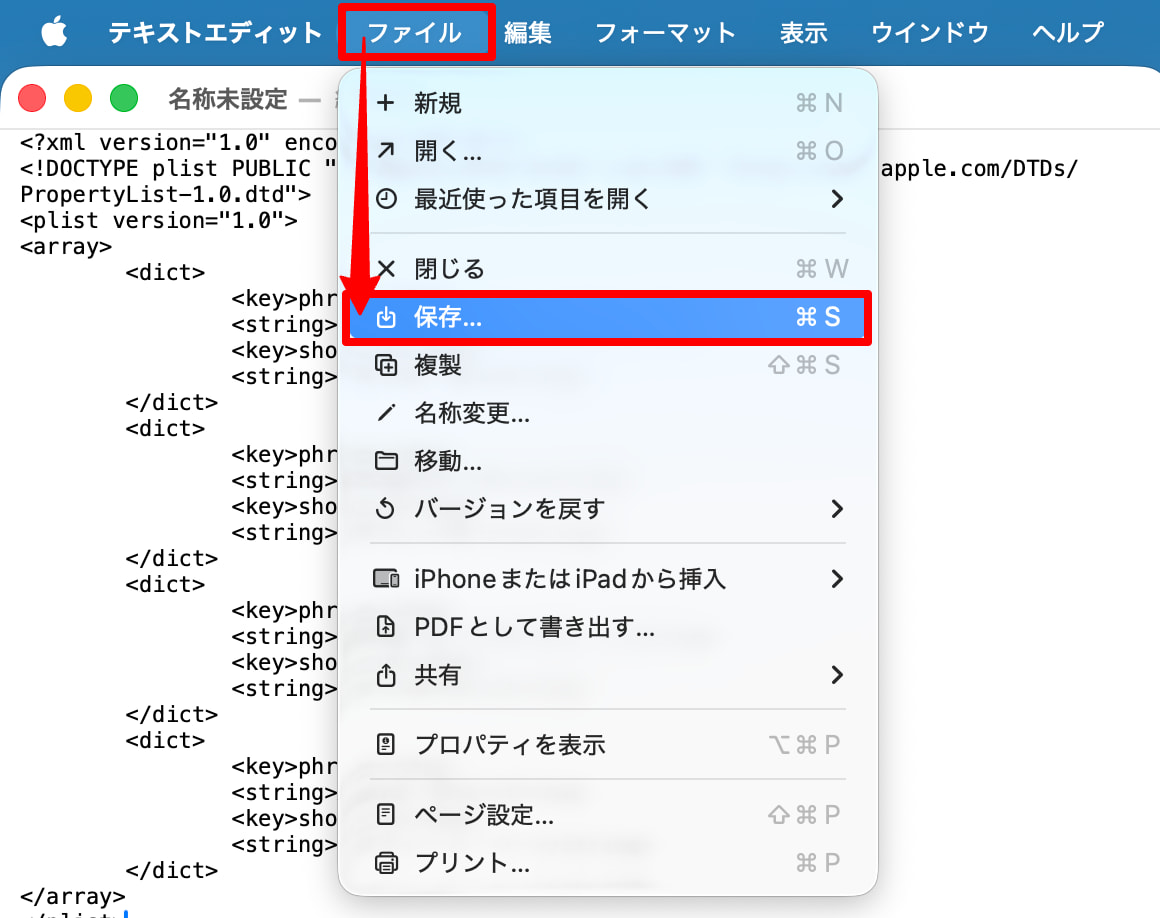Click the apple.com/DTDs/ text
This screenshot has width=1160, height=918.
tap(979, 169)
